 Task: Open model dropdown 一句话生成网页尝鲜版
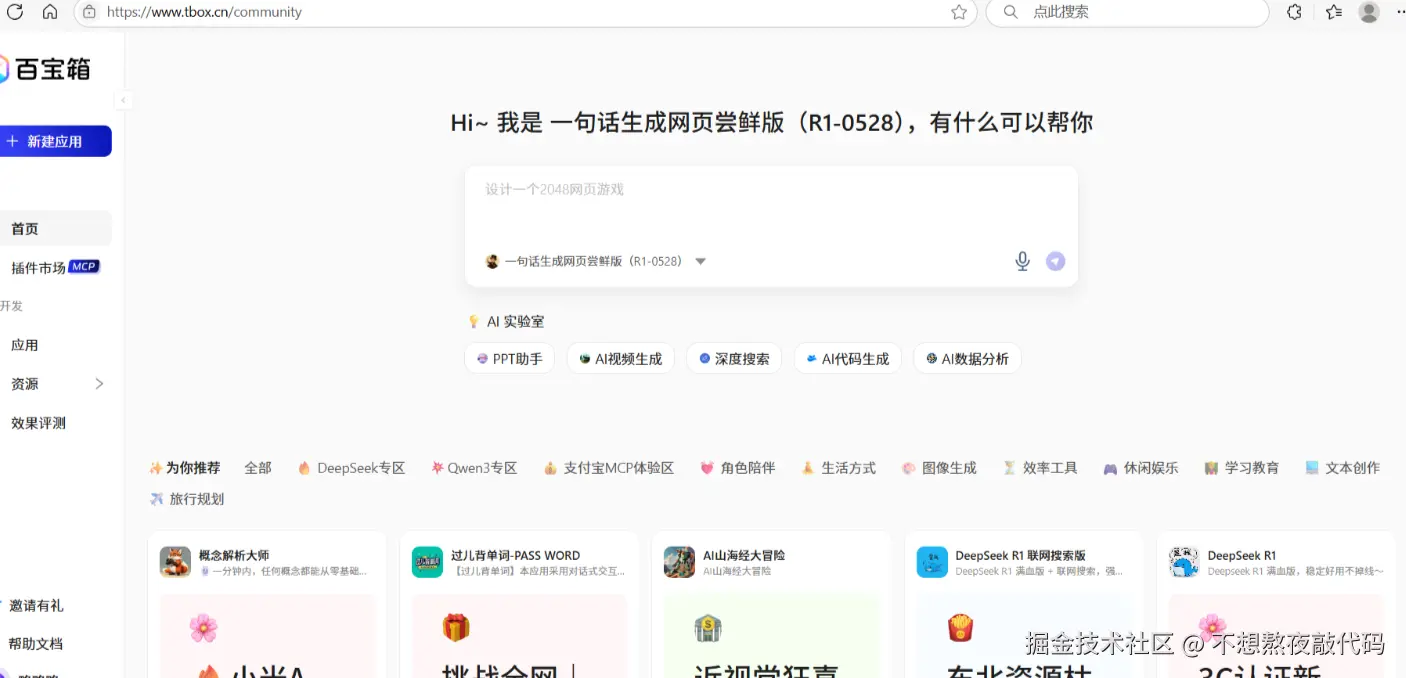coord(596,261)
